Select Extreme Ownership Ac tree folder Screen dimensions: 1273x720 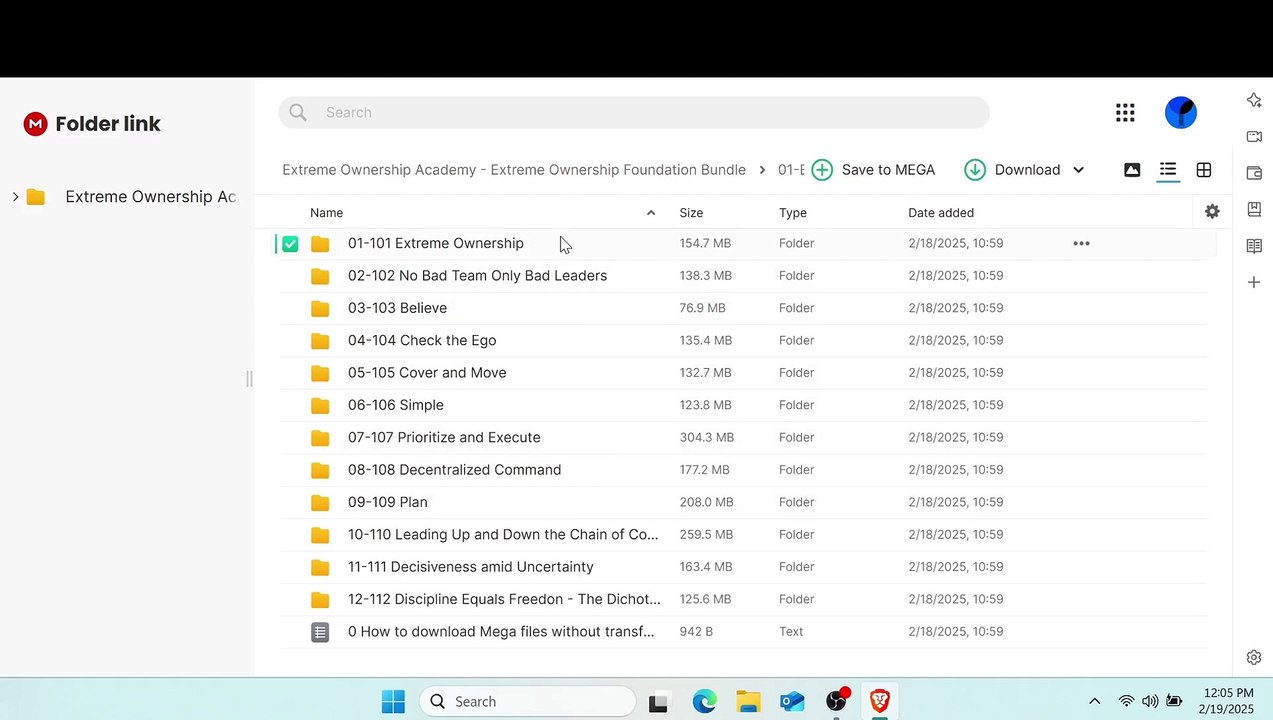[x=150, y=197]
